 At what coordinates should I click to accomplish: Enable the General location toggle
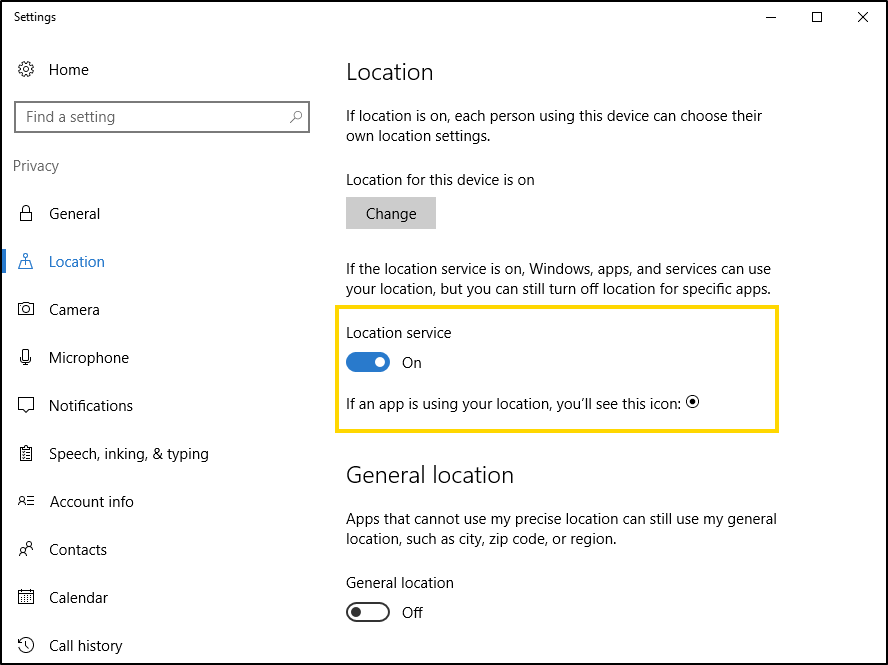pyautogui.click(x=368, y=612)
